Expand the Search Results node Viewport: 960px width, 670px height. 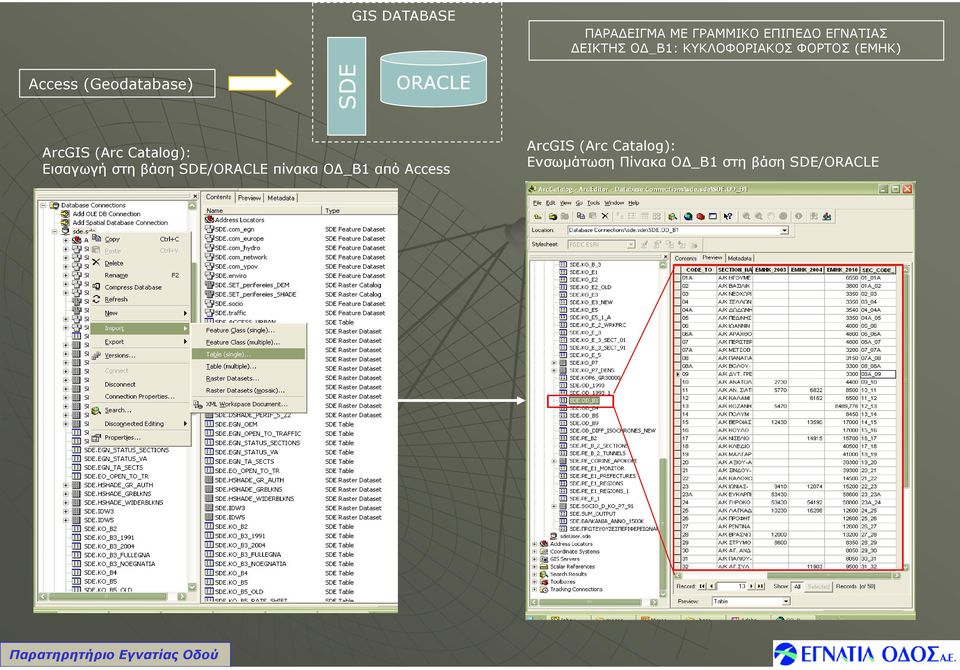pyautogui.click(x=534, y=574)
